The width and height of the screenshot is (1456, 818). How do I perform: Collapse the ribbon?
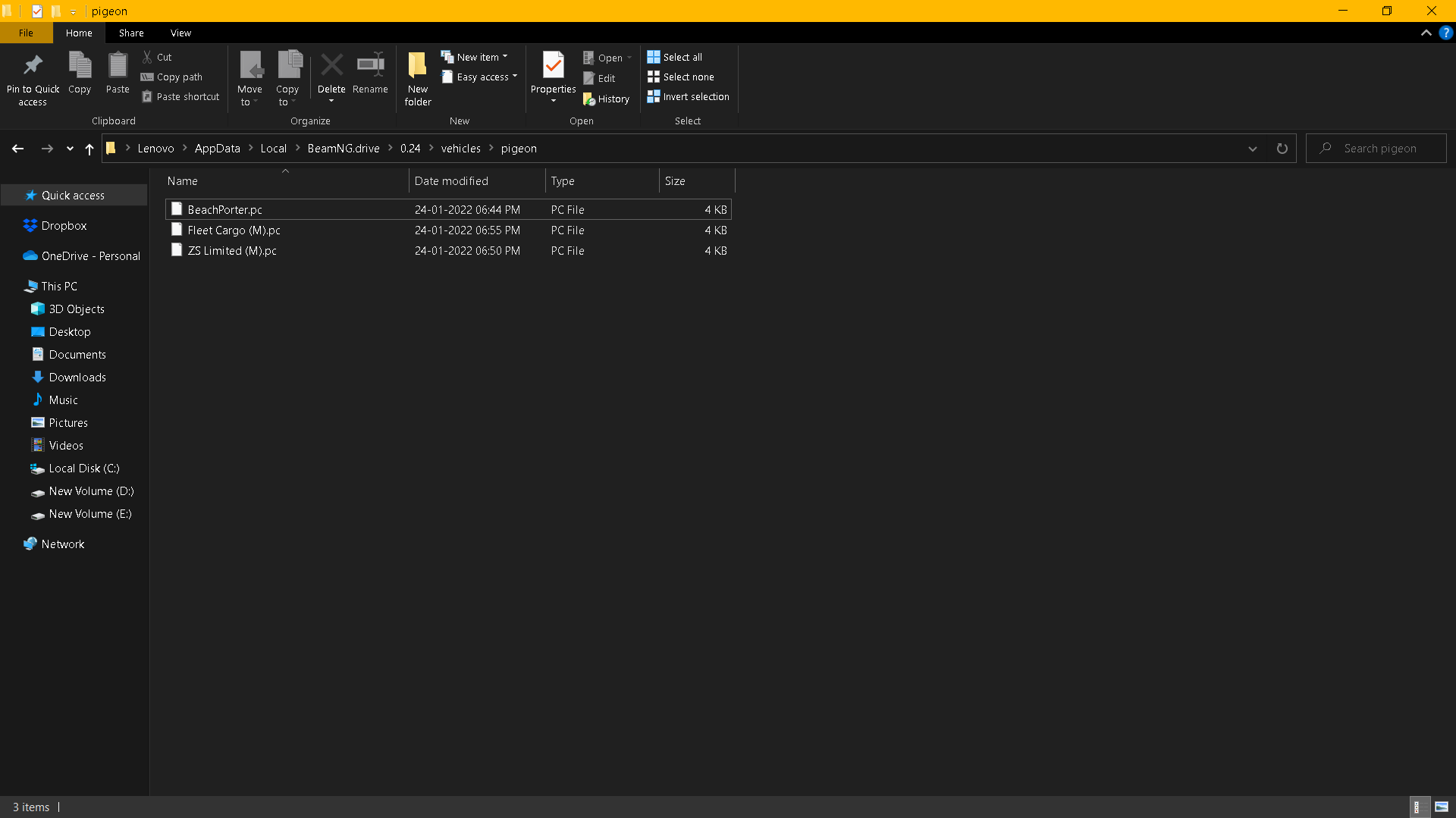pyautogui.click(x=1426, y=33)
